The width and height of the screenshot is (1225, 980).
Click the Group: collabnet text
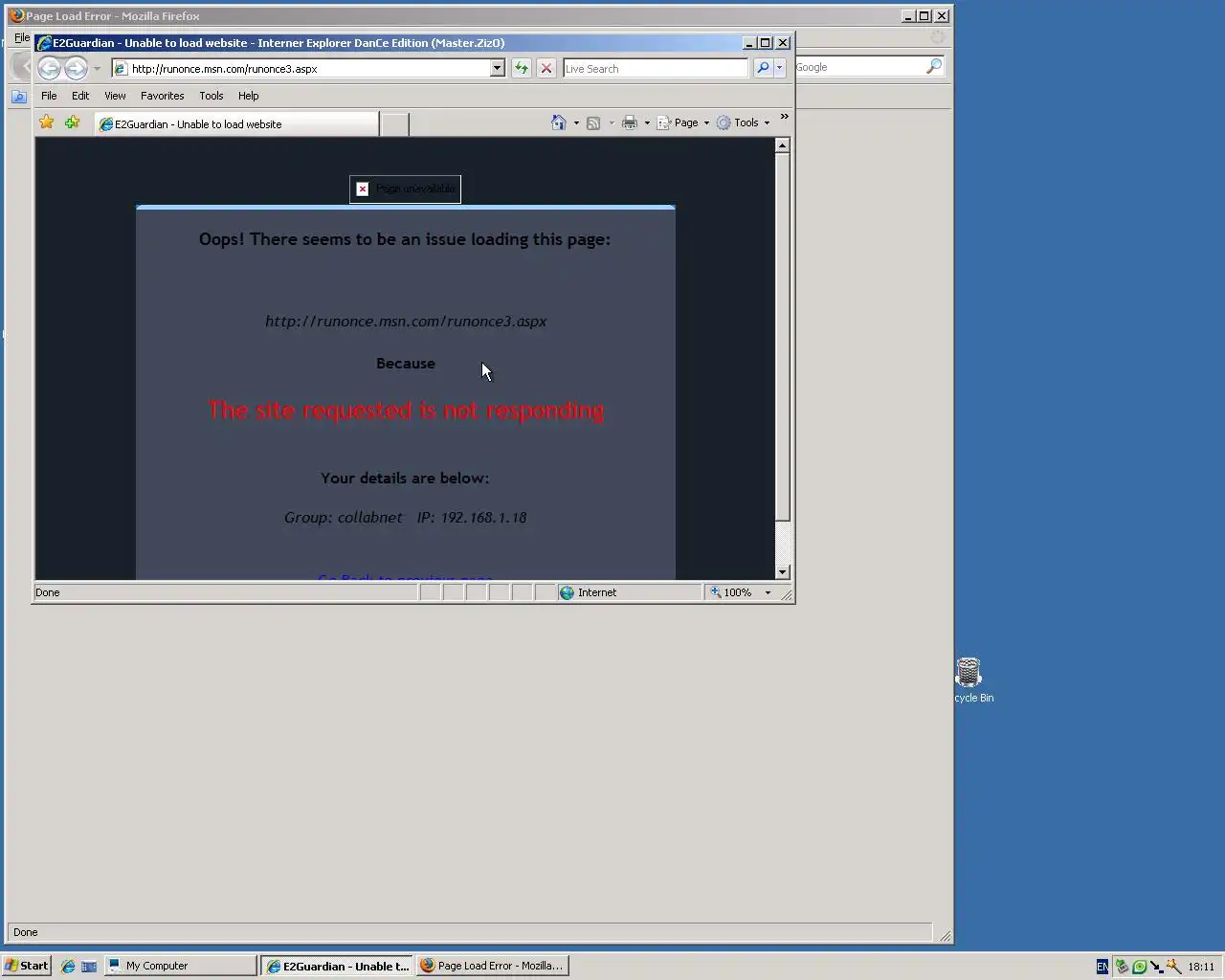(344, 518)
